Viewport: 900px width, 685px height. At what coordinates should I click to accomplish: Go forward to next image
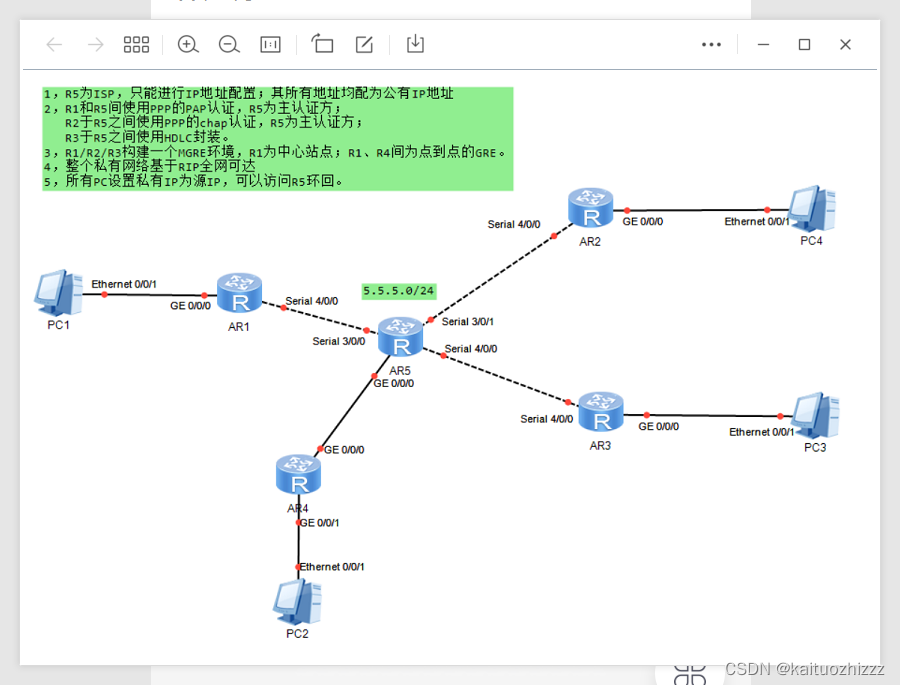tap(95, 44)
